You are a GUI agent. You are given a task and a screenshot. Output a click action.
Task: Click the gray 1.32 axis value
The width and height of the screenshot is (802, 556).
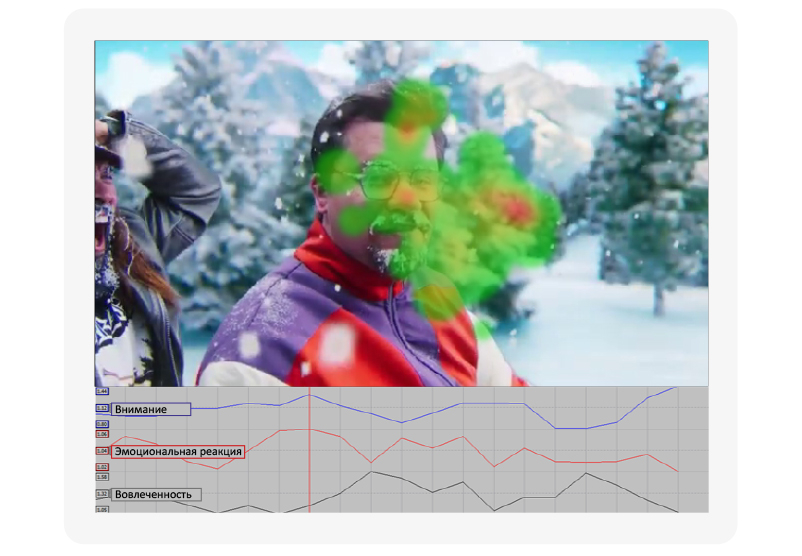[x=102, y=494]
